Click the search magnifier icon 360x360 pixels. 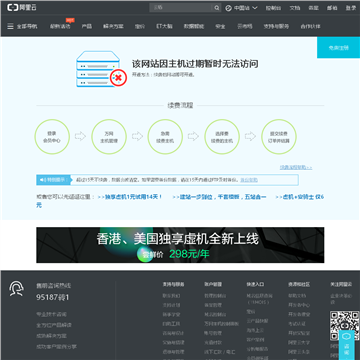pos(217,8)
